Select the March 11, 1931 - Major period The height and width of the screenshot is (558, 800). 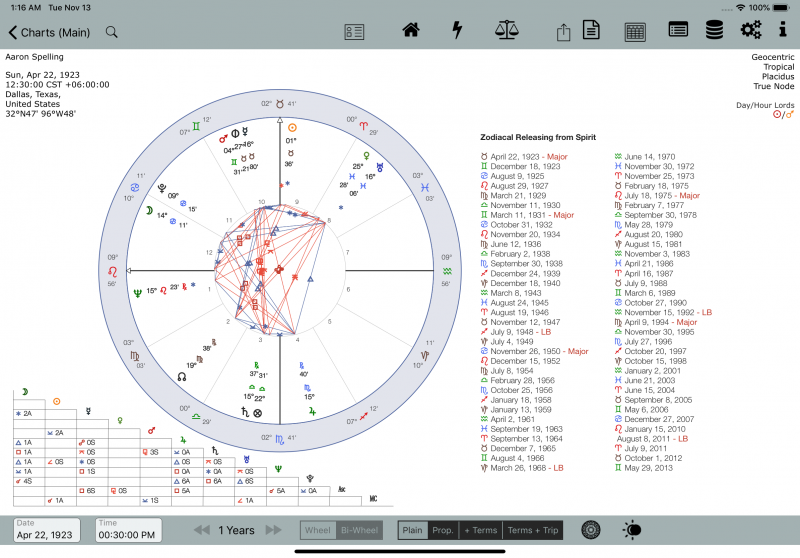coord(527,215)
